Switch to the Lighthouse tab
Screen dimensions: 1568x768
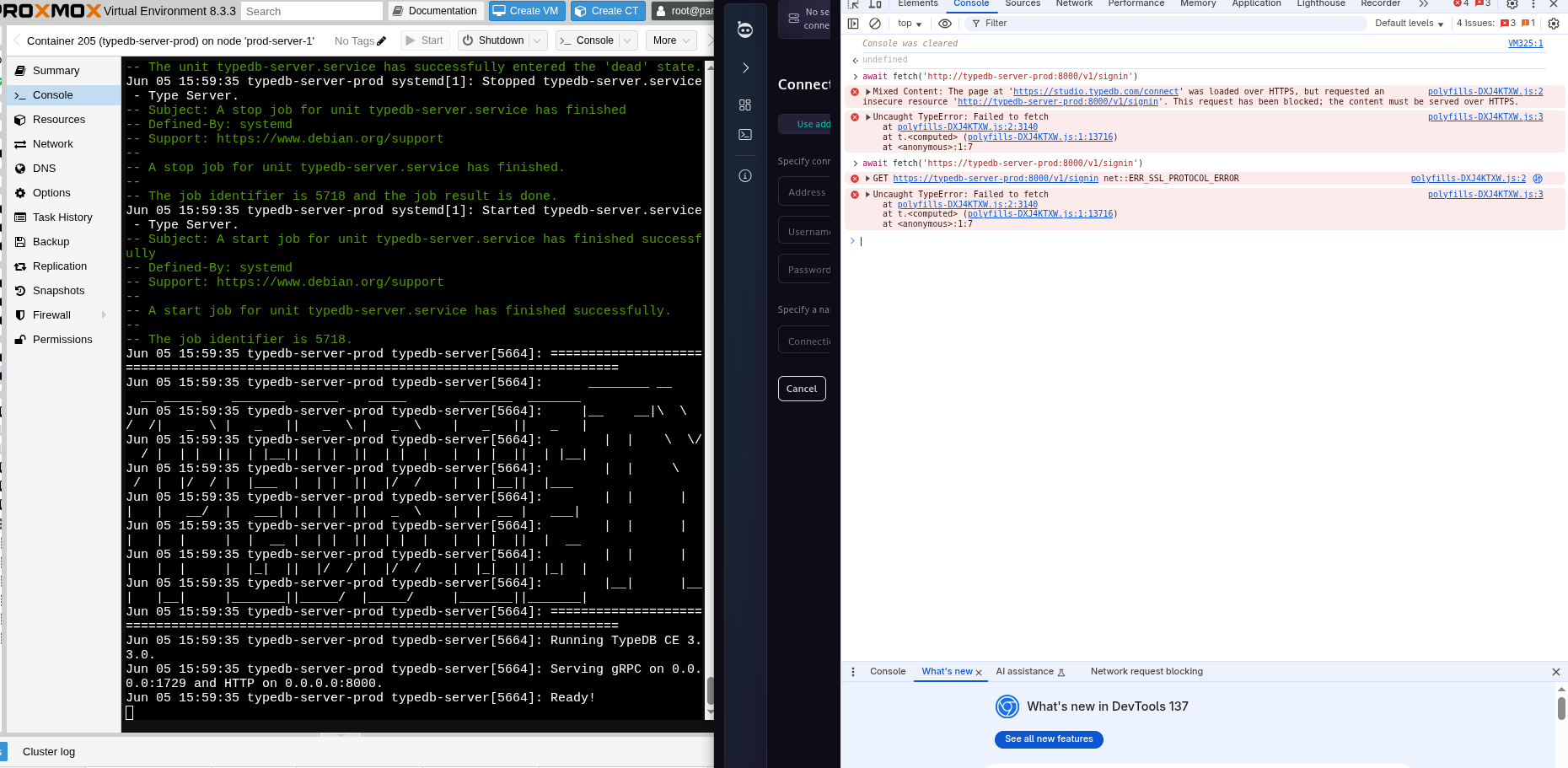tap(1321, 4)
